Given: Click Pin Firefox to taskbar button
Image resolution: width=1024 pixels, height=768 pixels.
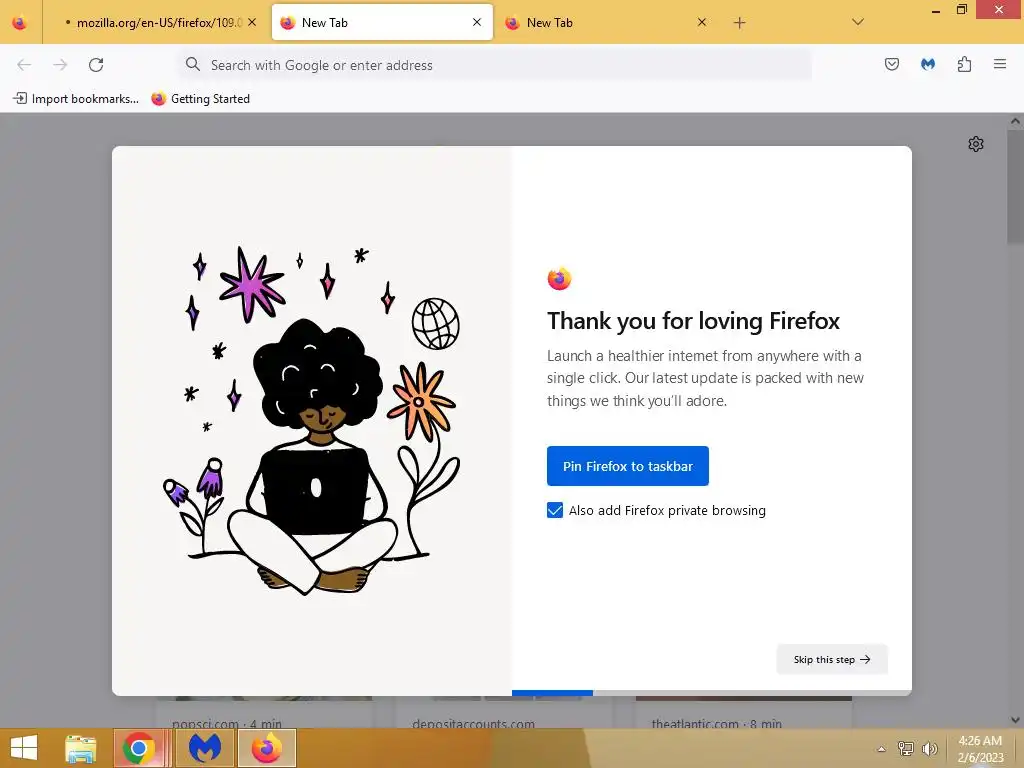Looking at the screenshot, I should tap(628, 466).
